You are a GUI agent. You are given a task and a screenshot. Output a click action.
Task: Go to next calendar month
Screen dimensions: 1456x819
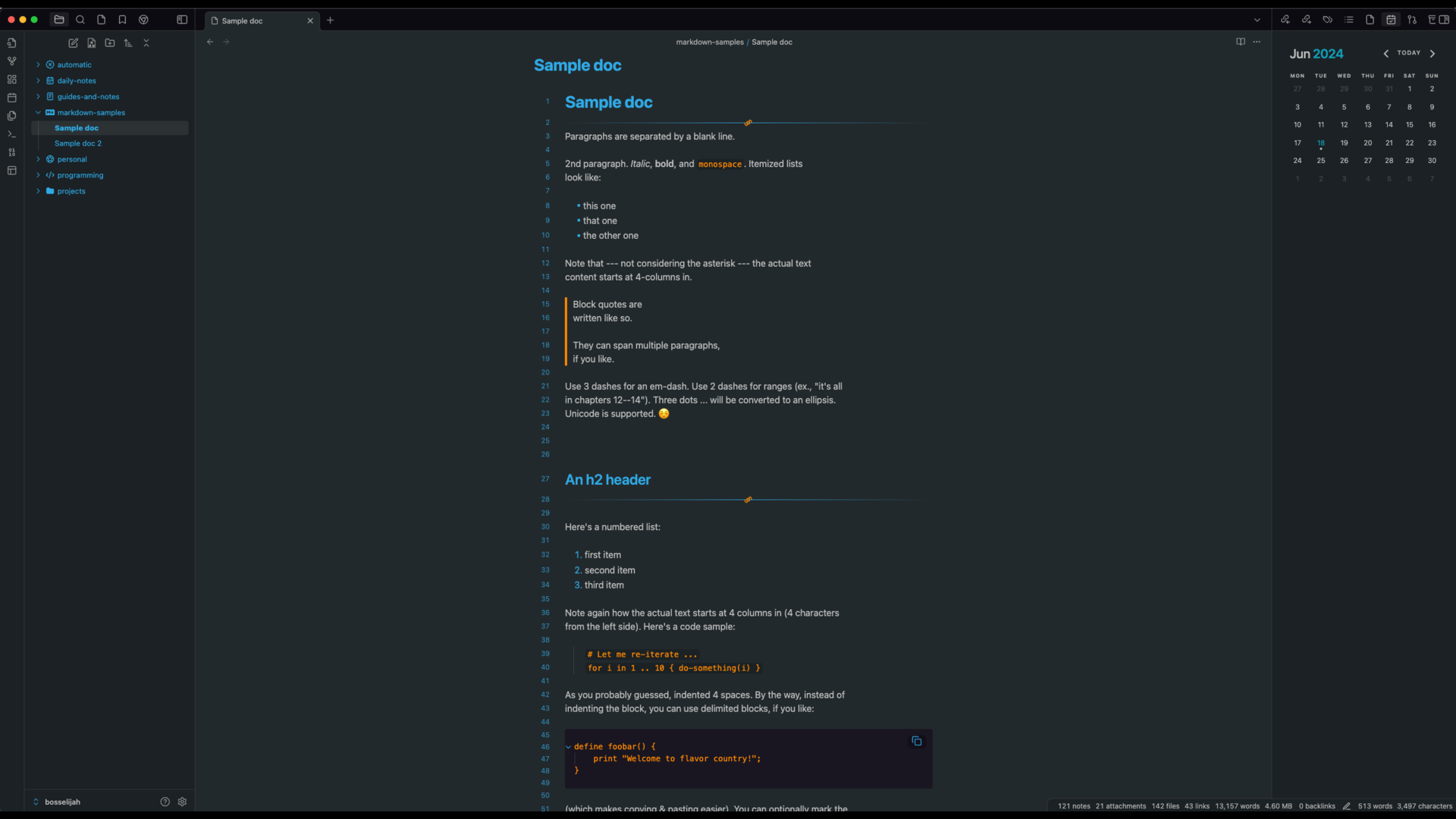tap(1432, 54)
